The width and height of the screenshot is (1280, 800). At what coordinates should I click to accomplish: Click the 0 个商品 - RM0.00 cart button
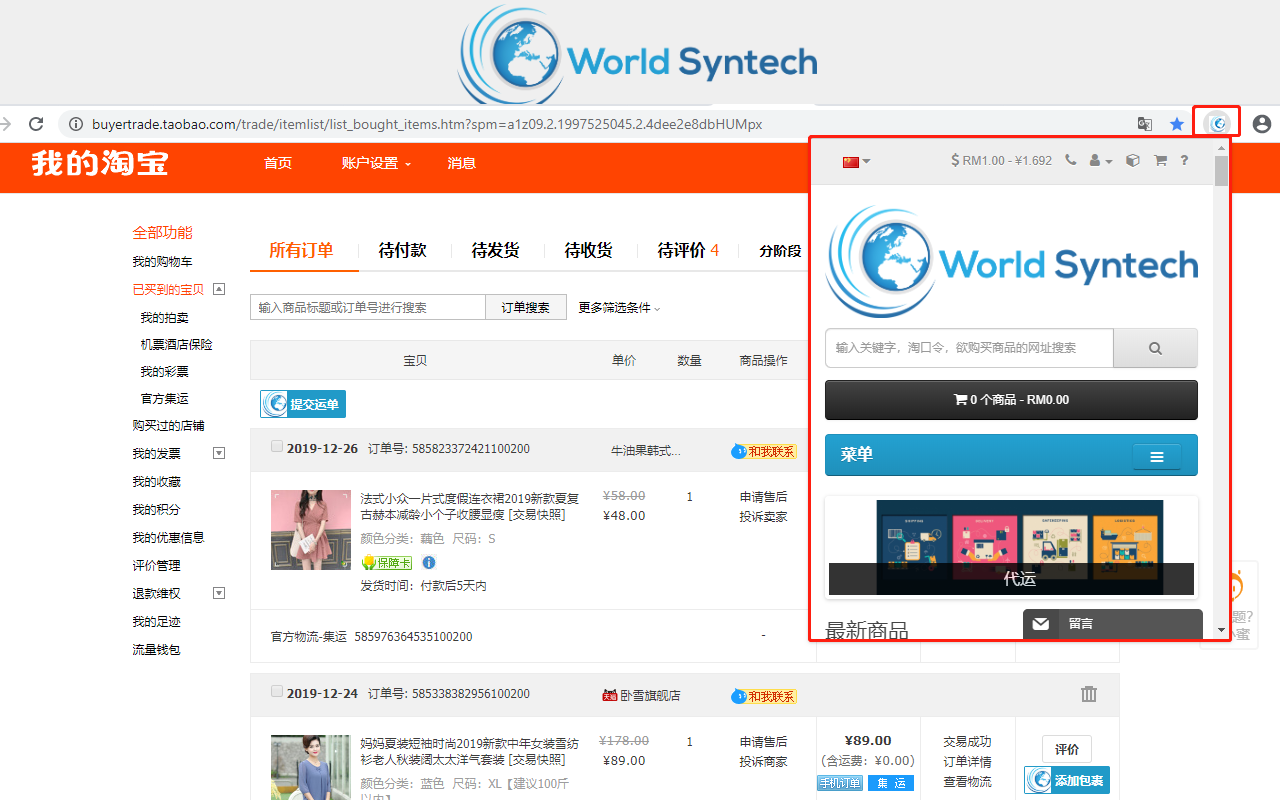(1011, 400)
